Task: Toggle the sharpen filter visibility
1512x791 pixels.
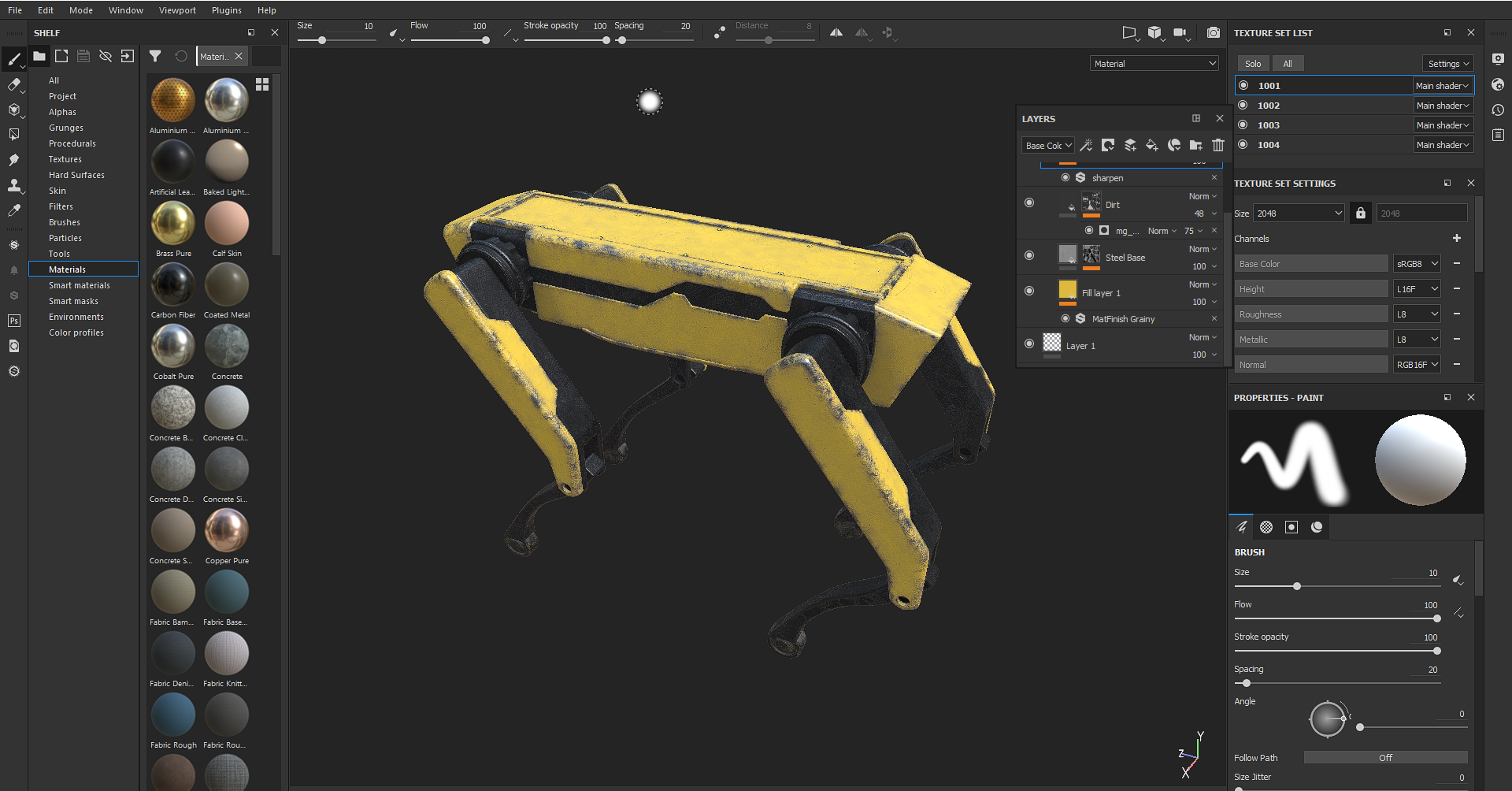Action: (x=1065, y=177)
